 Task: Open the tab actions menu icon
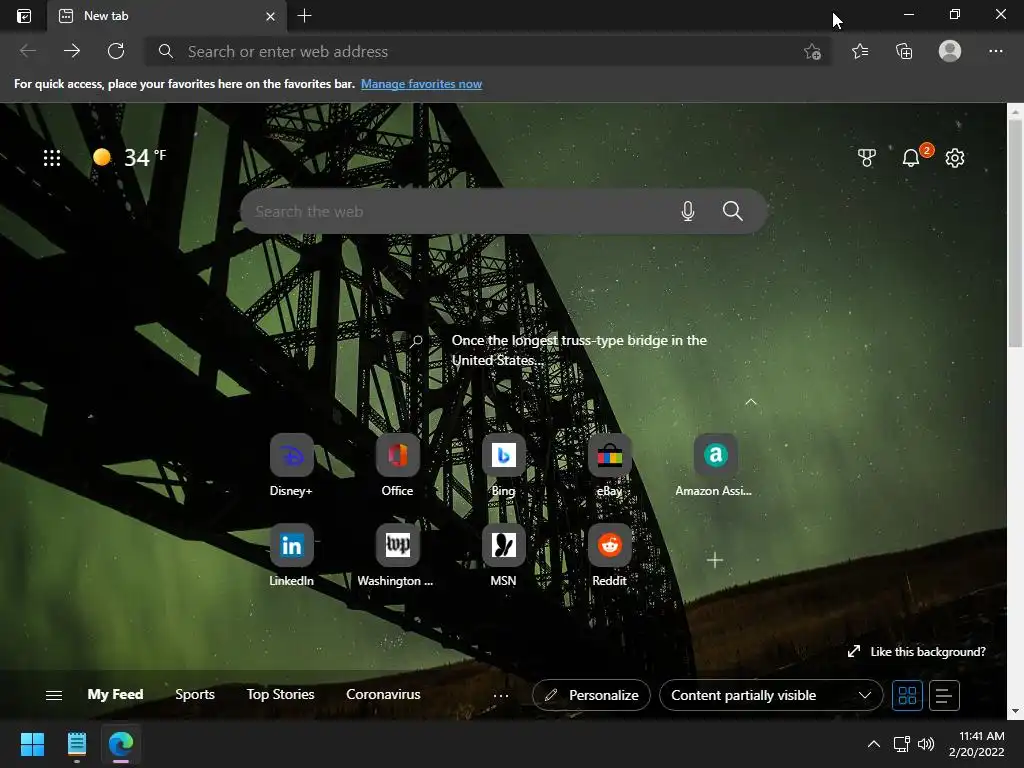point(24,16)
